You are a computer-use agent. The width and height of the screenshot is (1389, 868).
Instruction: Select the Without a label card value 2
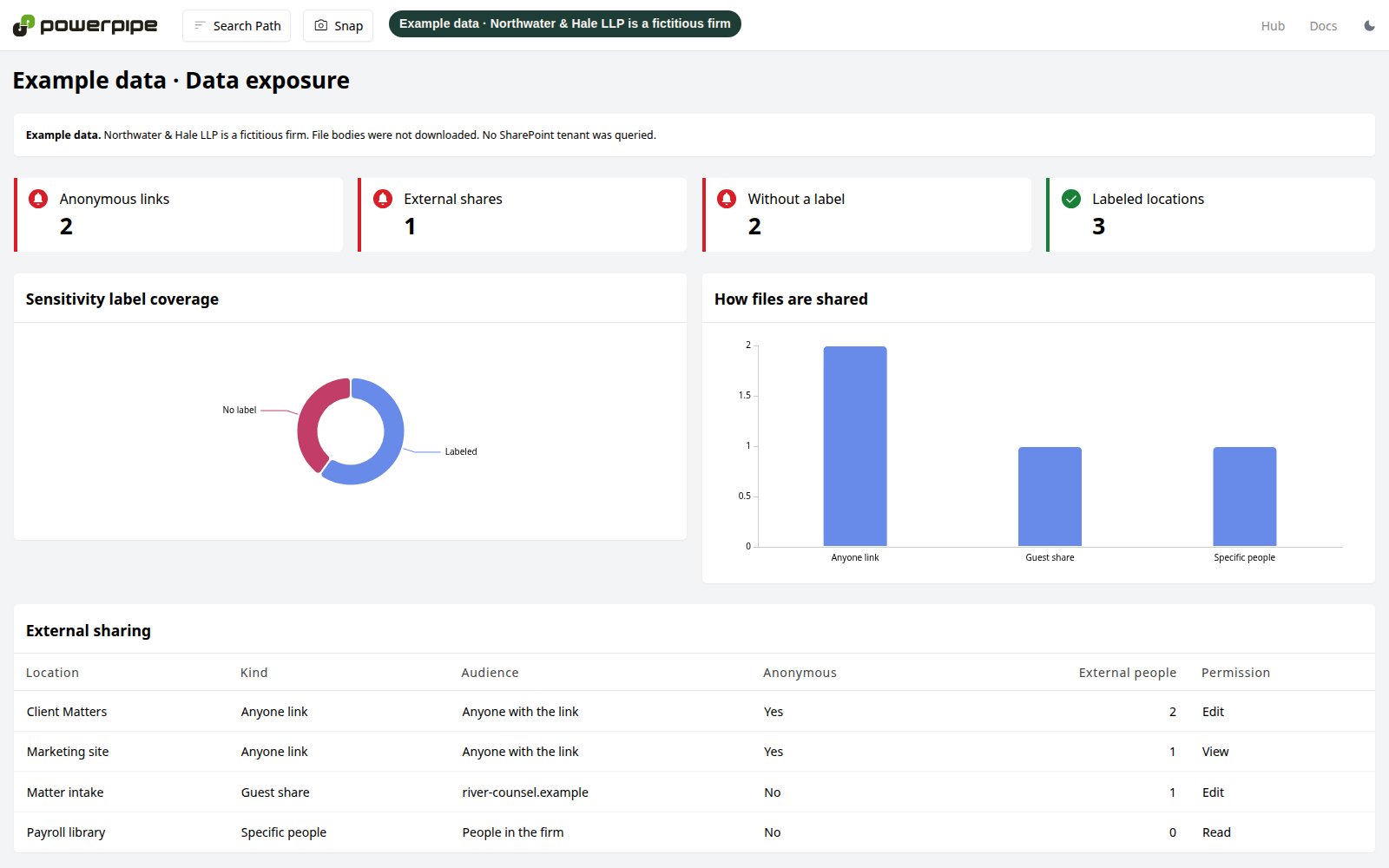point(754,227)
